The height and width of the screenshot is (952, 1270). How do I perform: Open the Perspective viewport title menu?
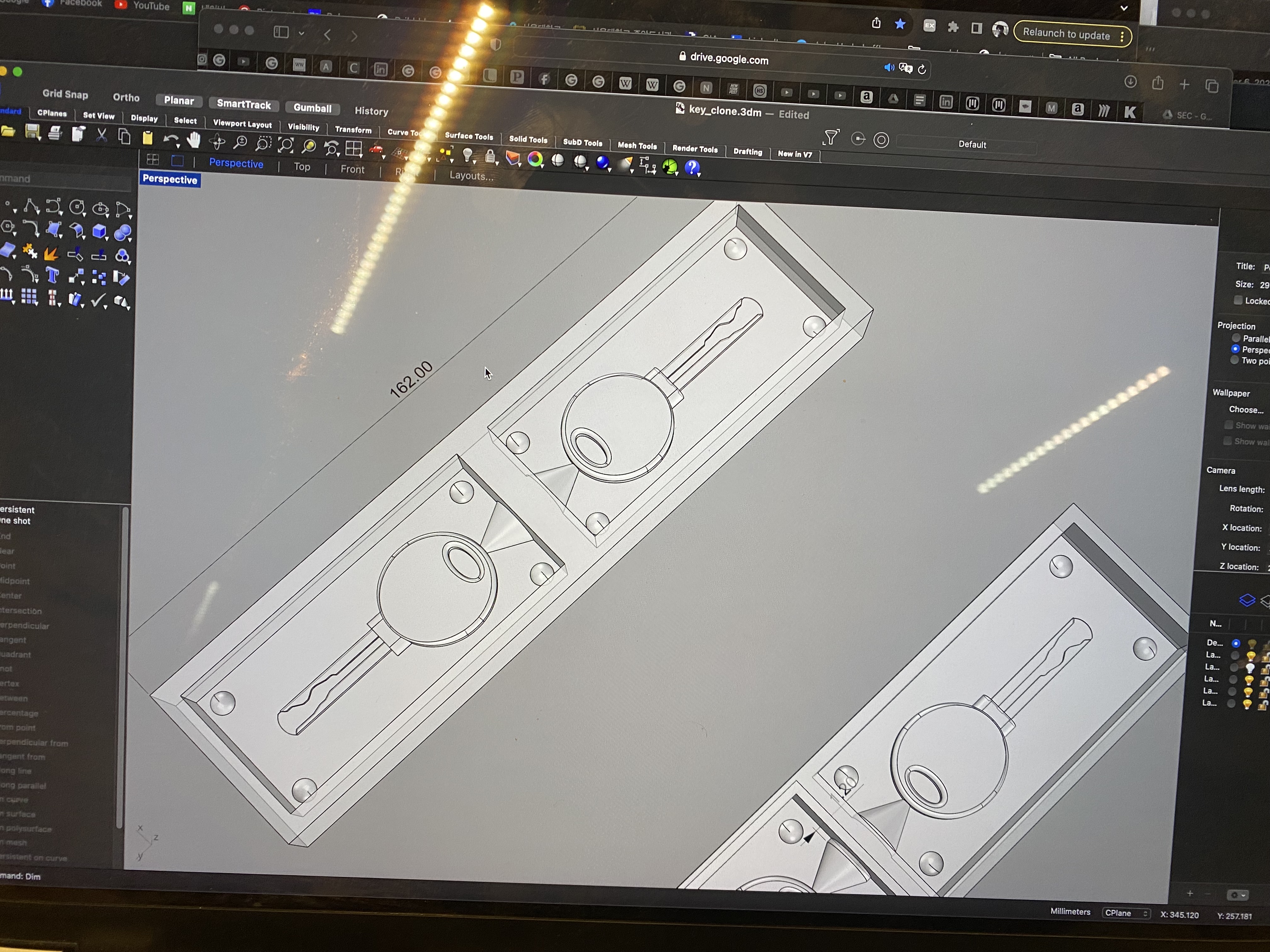click(x=170, y=179)
